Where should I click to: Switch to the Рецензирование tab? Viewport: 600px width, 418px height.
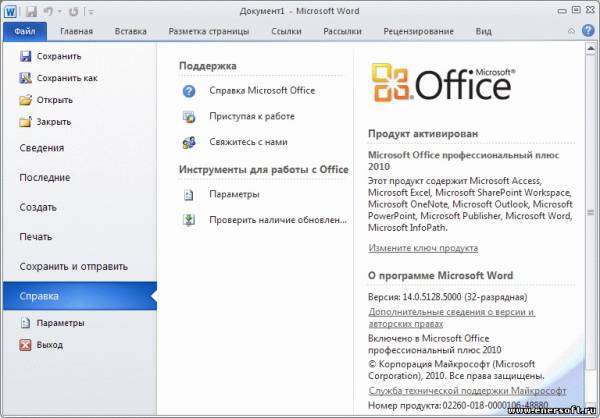click(x=418, y=31)
